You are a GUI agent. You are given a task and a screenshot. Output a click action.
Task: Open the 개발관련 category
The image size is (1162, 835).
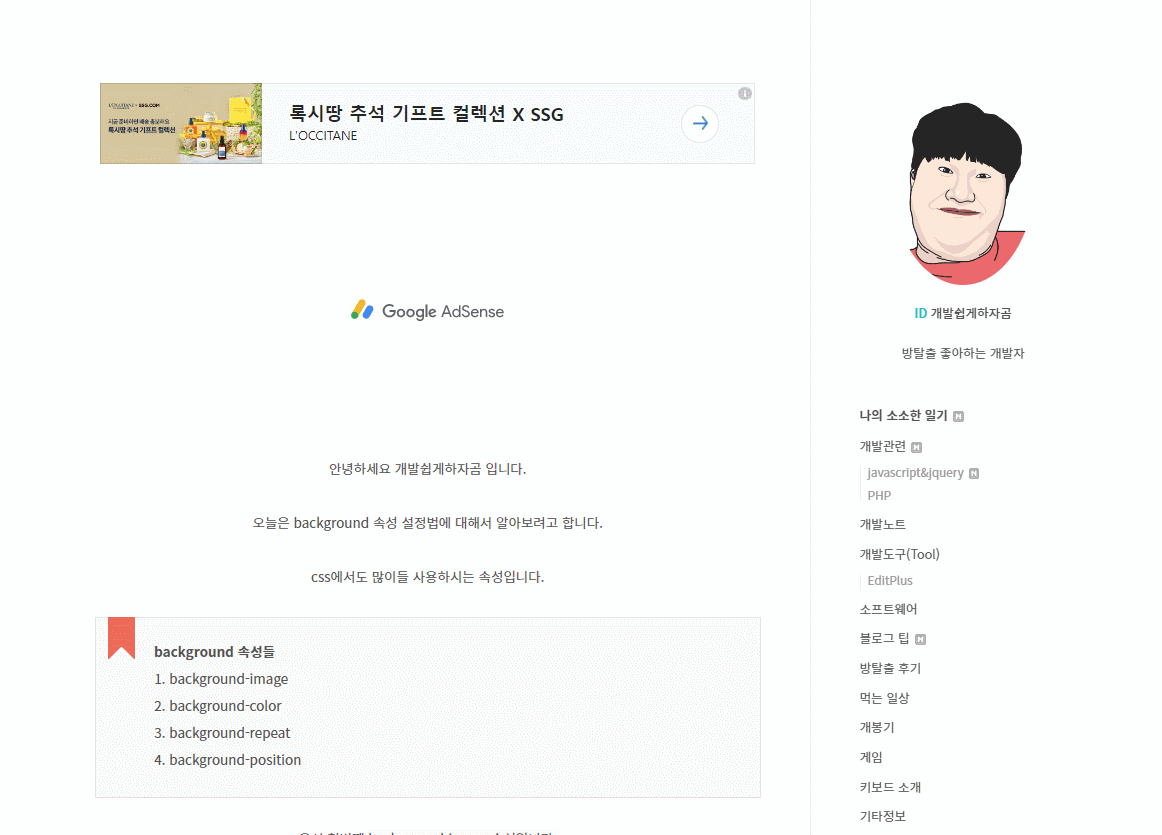click(x=883, y=446)
